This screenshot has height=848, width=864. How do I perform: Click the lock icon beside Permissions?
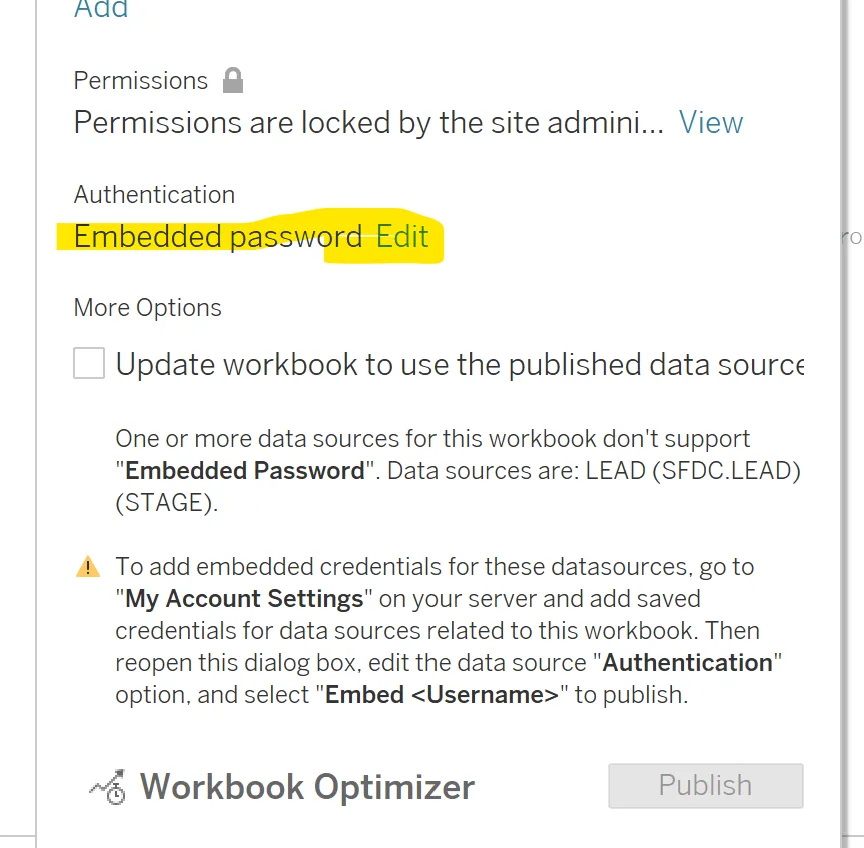233,80
